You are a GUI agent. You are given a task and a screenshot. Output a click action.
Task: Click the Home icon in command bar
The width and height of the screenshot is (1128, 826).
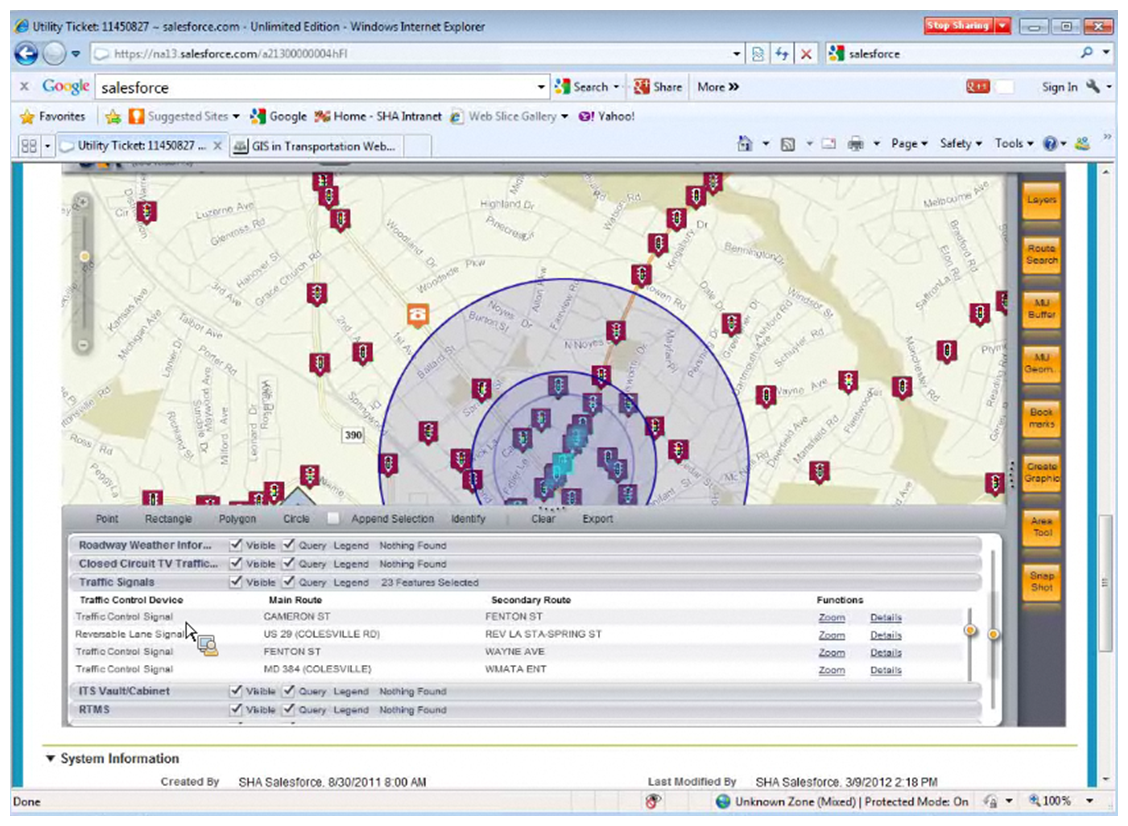point(745,144)
